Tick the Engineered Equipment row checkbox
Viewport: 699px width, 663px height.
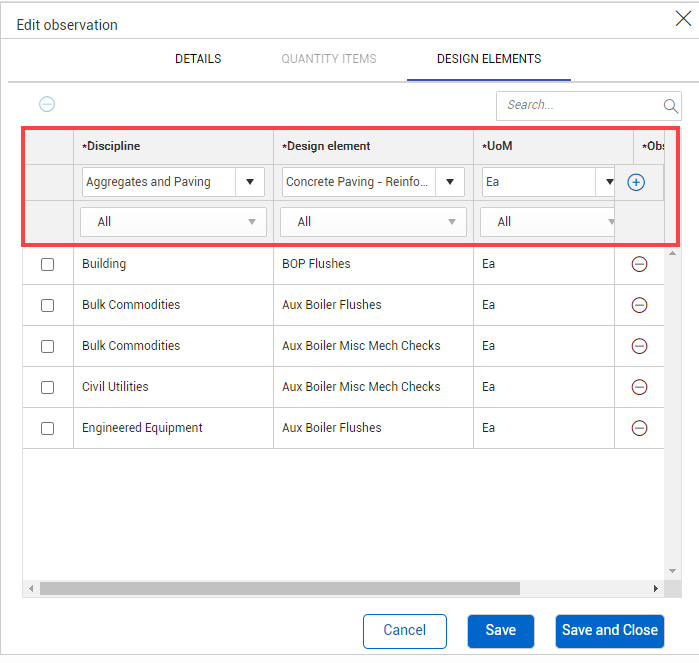(47, 428)
